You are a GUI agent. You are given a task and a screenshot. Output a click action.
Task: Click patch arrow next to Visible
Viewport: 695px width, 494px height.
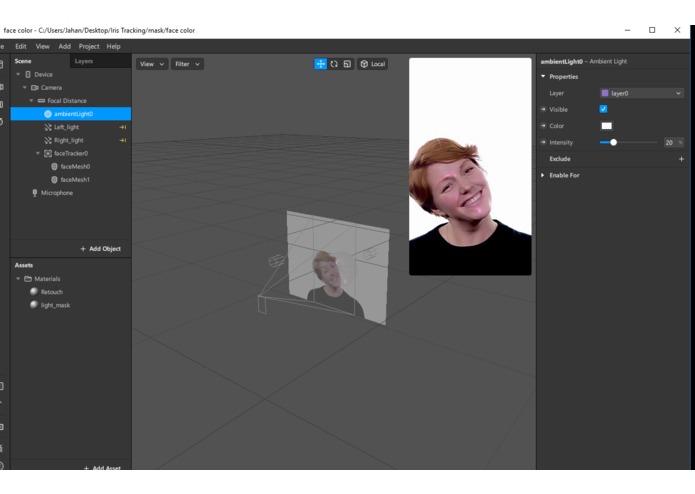click(543, 109)
